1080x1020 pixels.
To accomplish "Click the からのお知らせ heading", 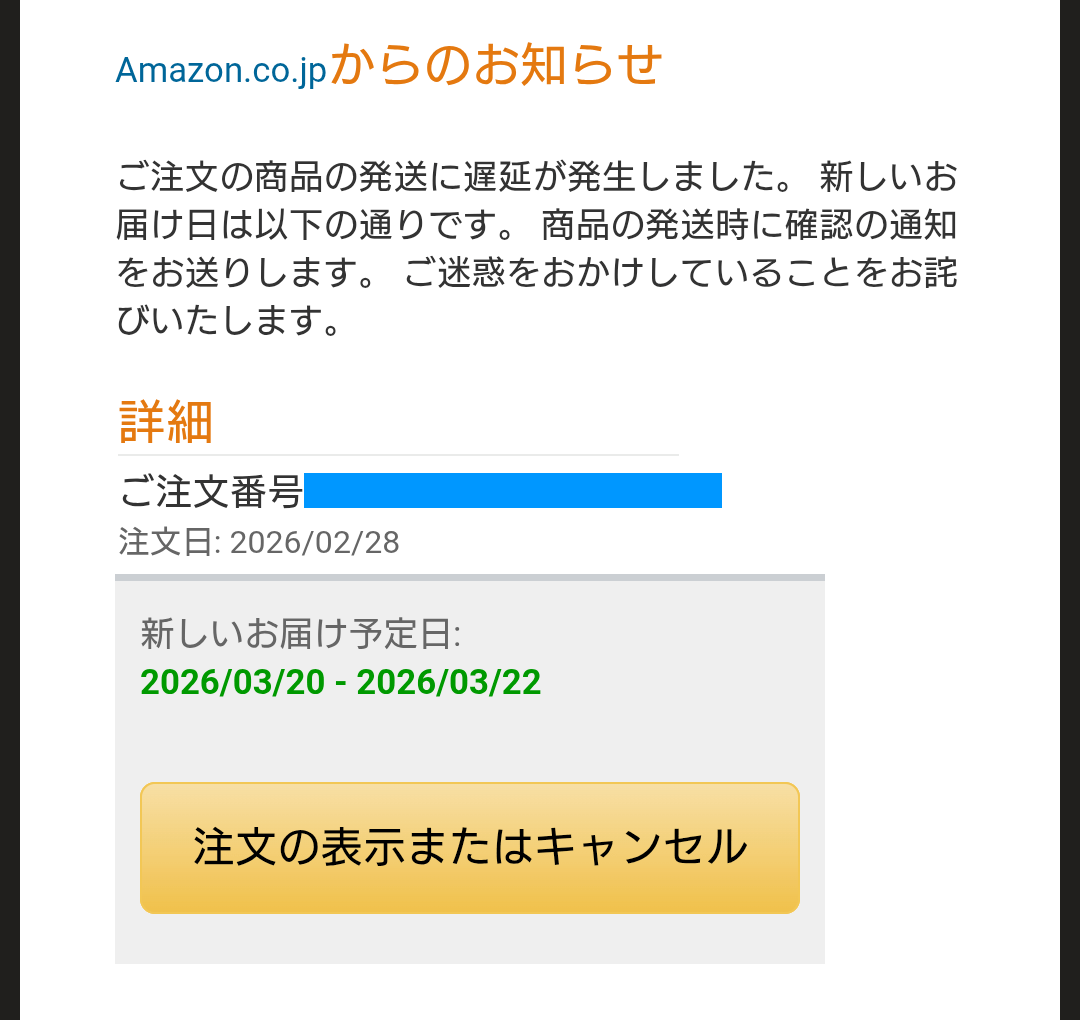I will [x=496, y=65].
